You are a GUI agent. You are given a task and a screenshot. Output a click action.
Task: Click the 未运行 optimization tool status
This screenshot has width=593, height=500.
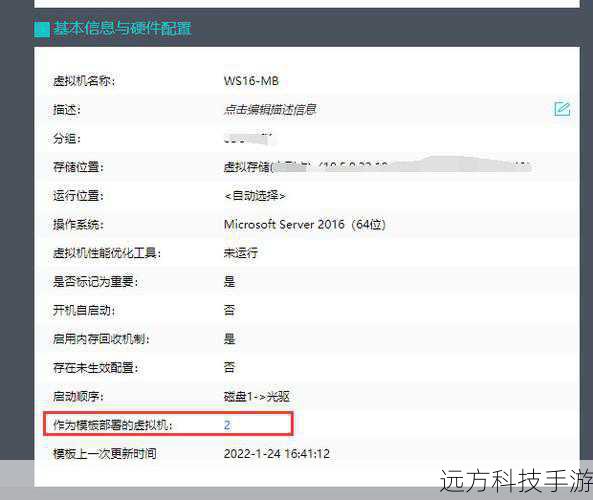(x=241, y=253)
